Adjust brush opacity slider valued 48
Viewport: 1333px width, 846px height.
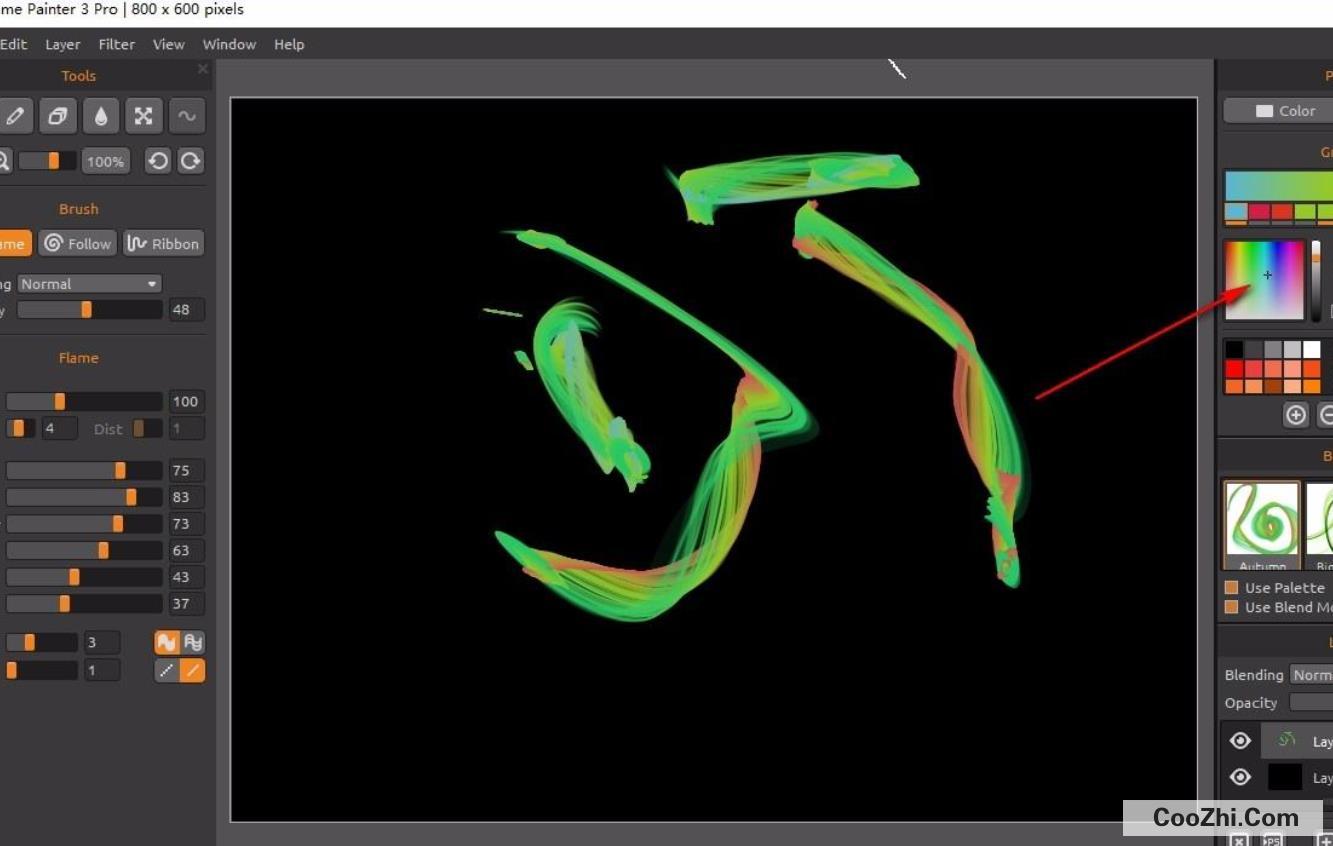[x=89, y=310]
